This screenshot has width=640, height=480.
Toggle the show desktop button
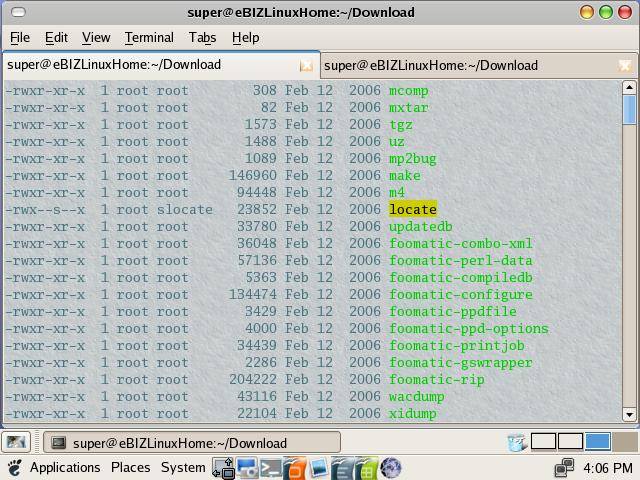click(x=15, y=442)
